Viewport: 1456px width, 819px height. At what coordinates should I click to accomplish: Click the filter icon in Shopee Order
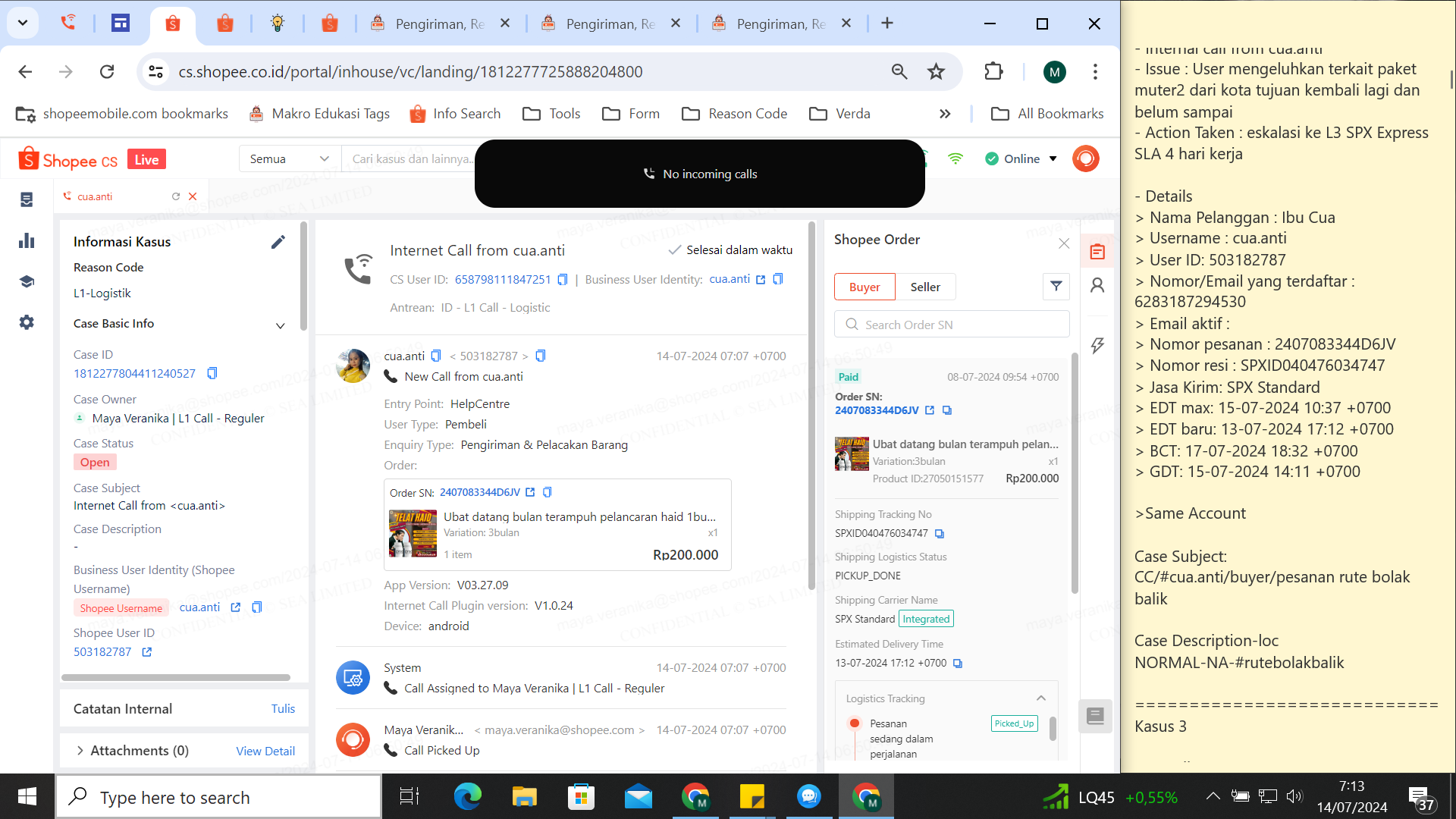[x=1056, y=287]
